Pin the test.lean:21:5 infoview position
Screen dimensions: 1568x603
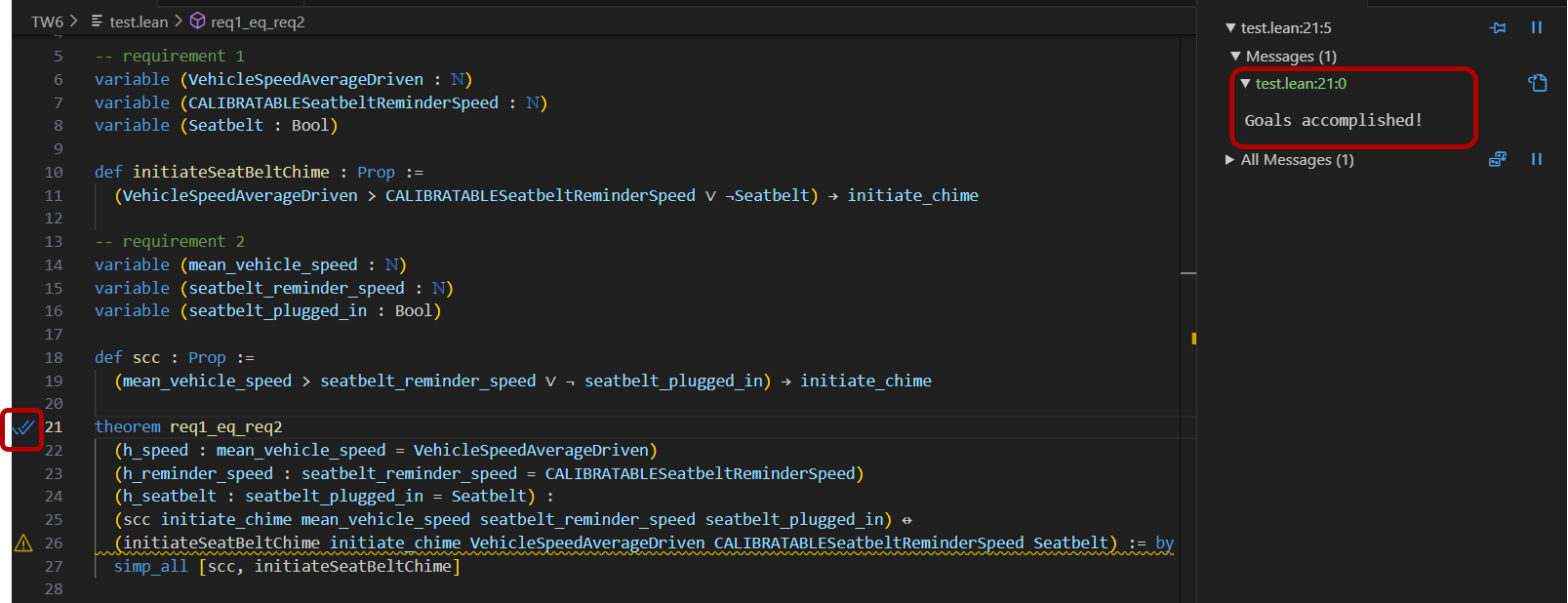[1498, 28]
